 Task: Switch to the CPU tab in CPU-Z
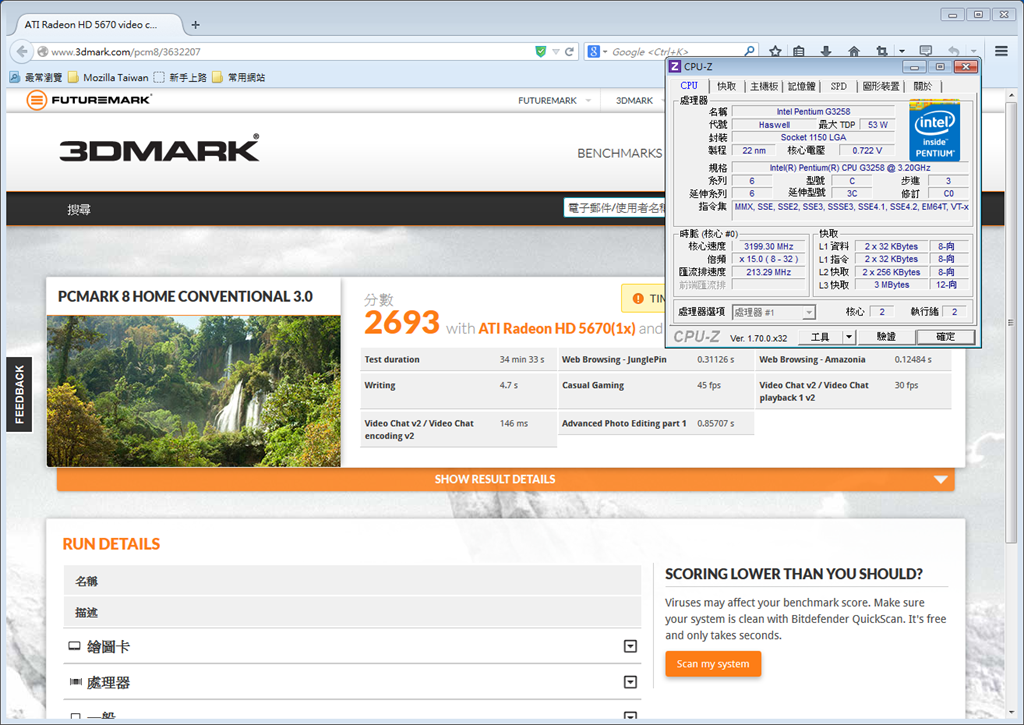(x=689, y=86)
